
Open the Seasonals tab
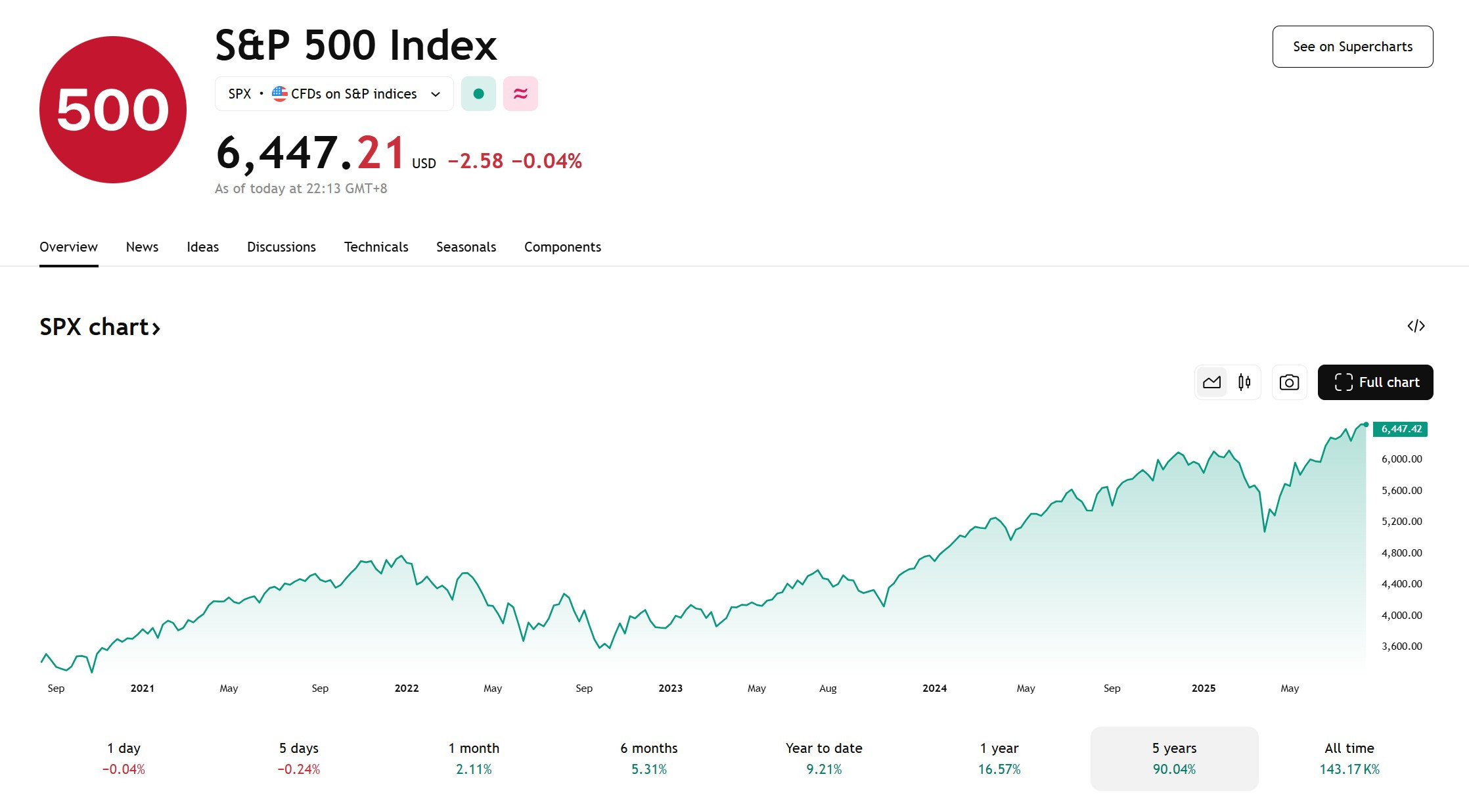click(466, 247)
